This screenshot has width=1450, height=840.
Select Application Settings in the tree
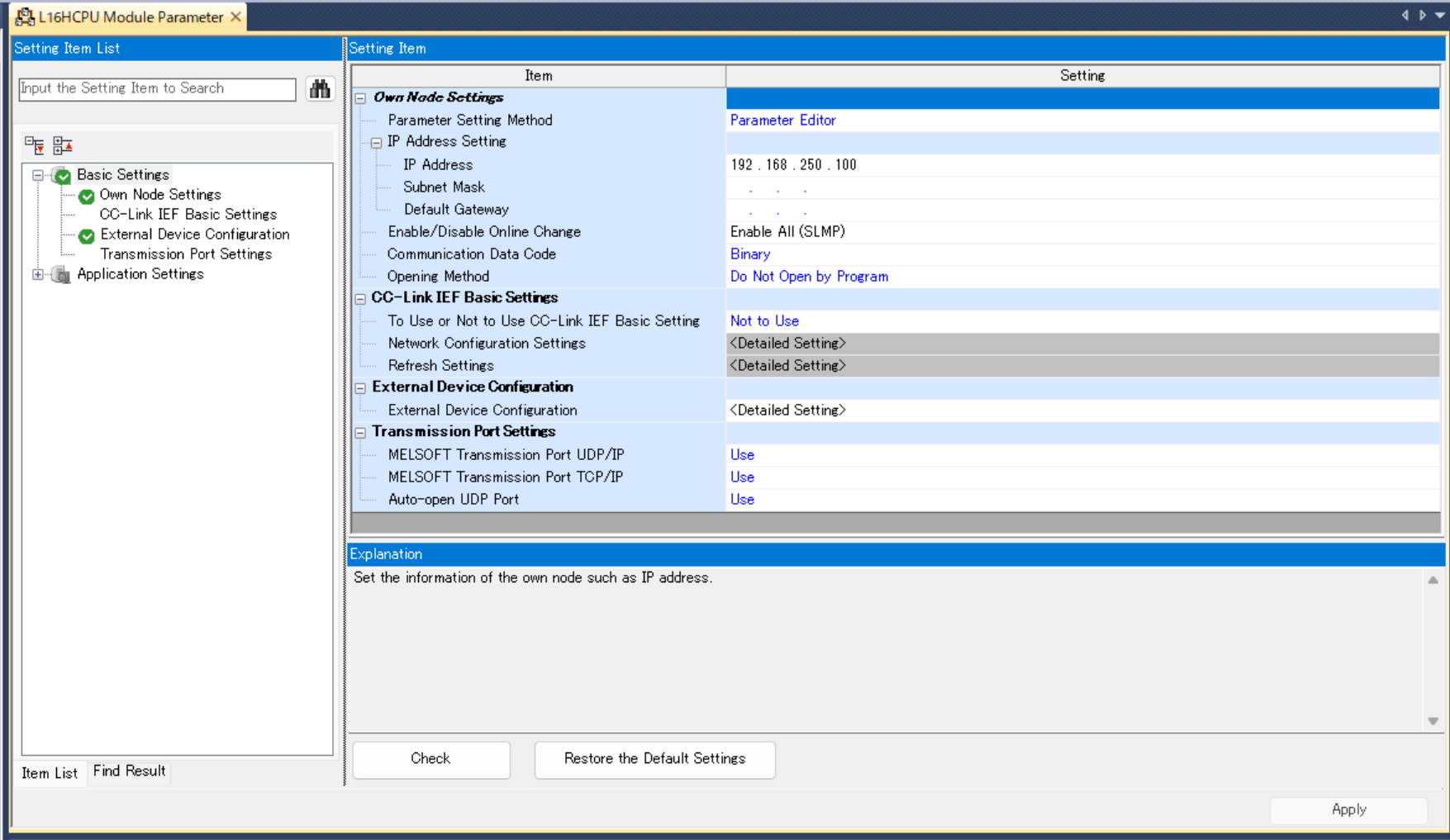140,274
